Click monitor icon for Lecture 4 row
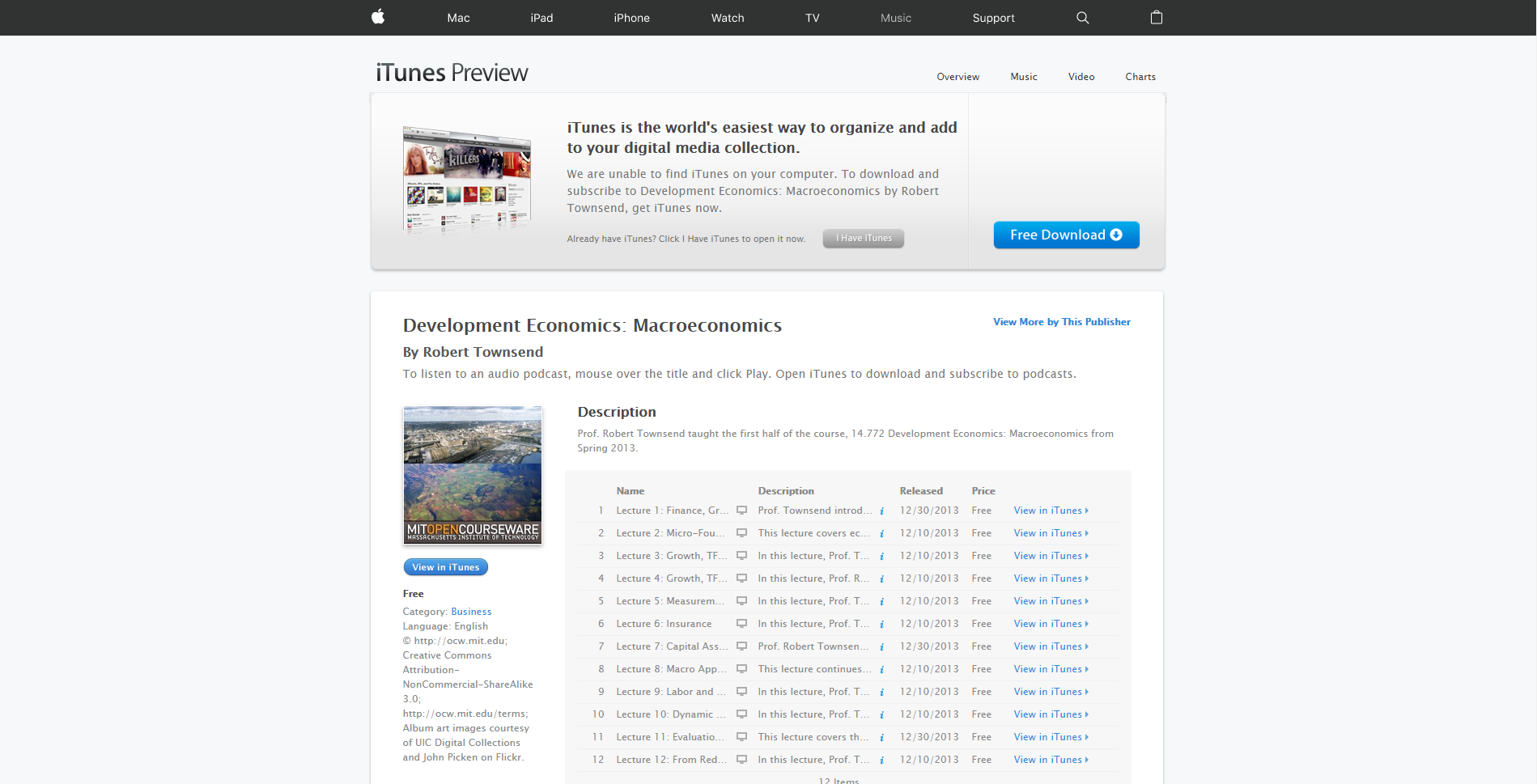This screenshot has width=1537, height=784. (x=741, y=578)
